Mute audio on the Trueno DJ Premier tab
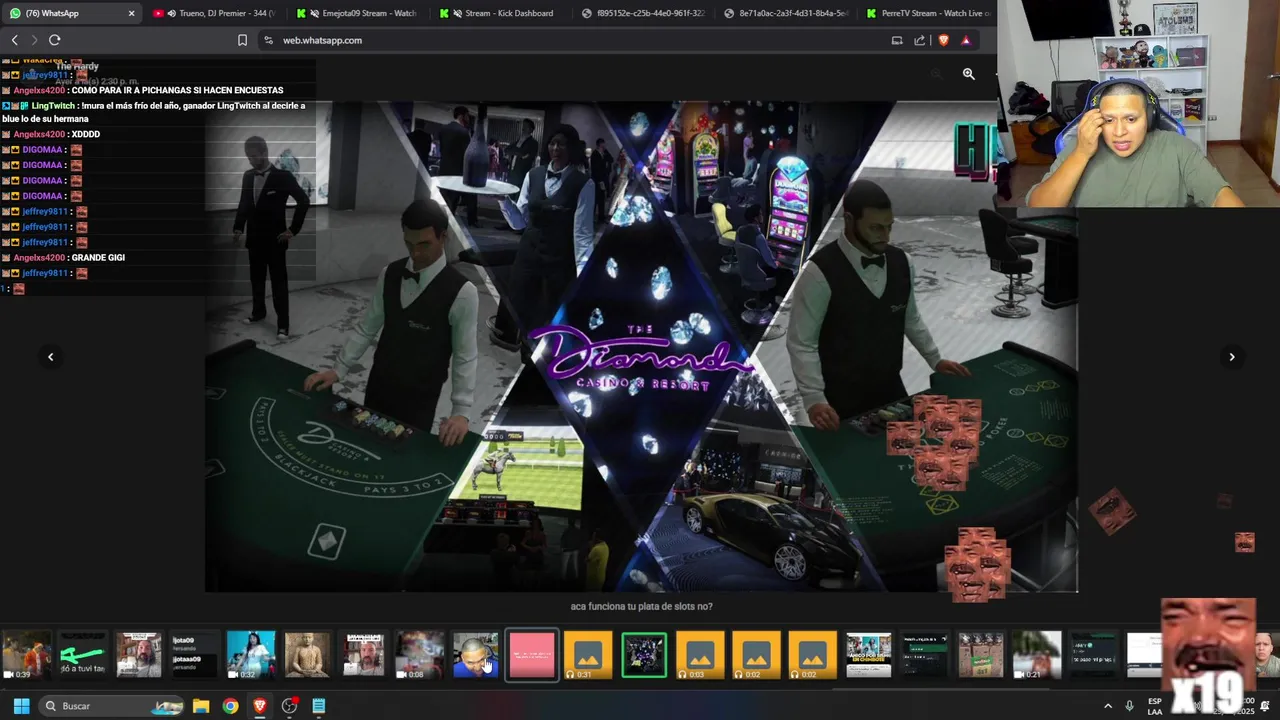1280x720 pixels. point(172,13)
